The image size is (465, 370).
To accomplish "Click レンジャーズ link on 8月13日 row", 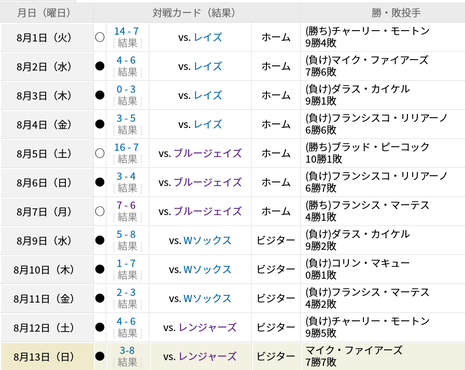I will (208, 356).
